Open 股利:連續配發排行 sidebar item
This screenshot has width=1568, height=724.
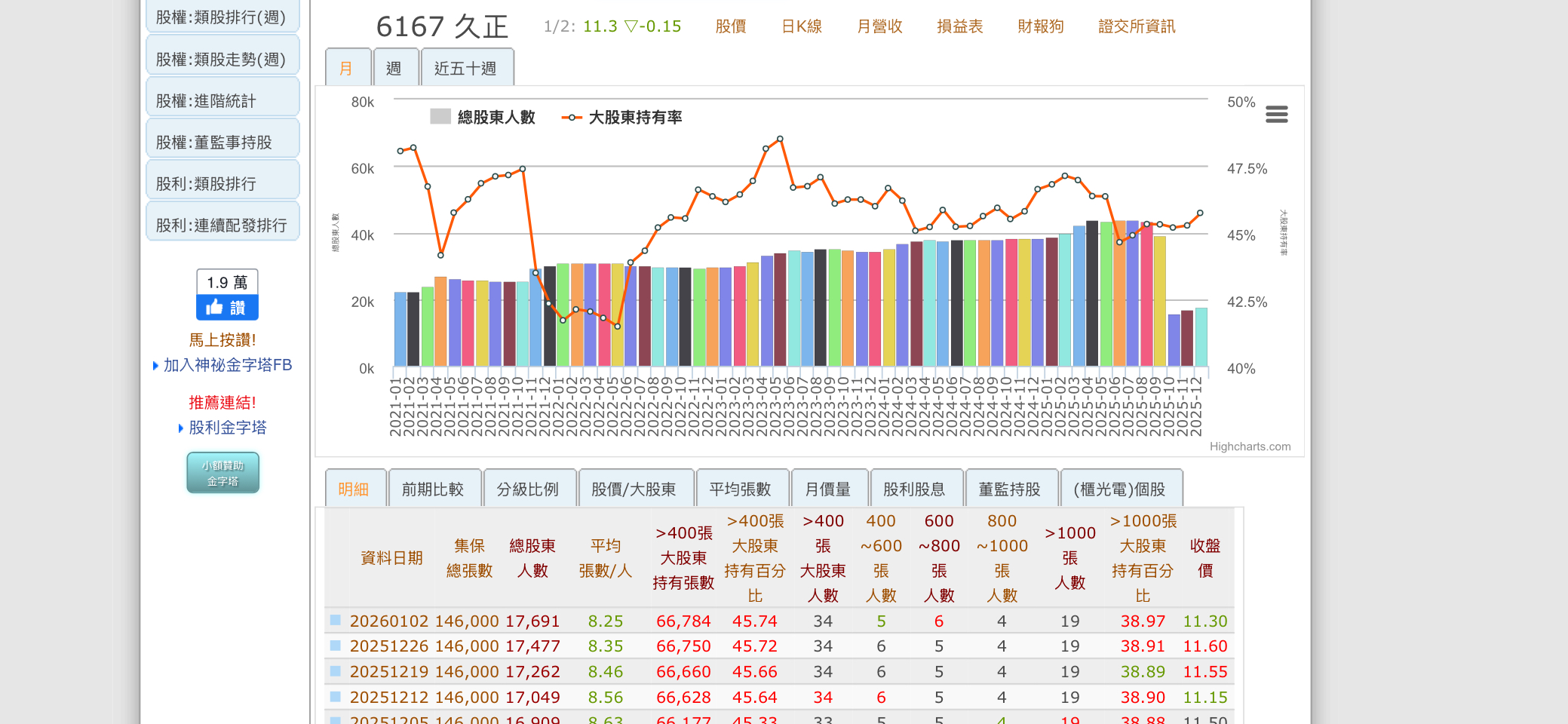click(x=222, y=225)
